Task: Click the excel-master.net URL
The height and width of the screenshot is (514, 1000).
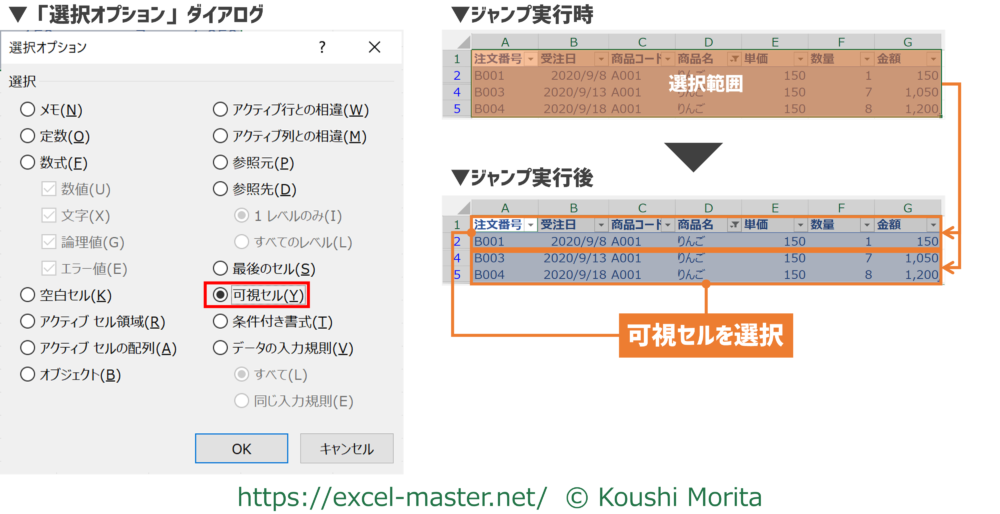Action: click(x=391, y=496)
